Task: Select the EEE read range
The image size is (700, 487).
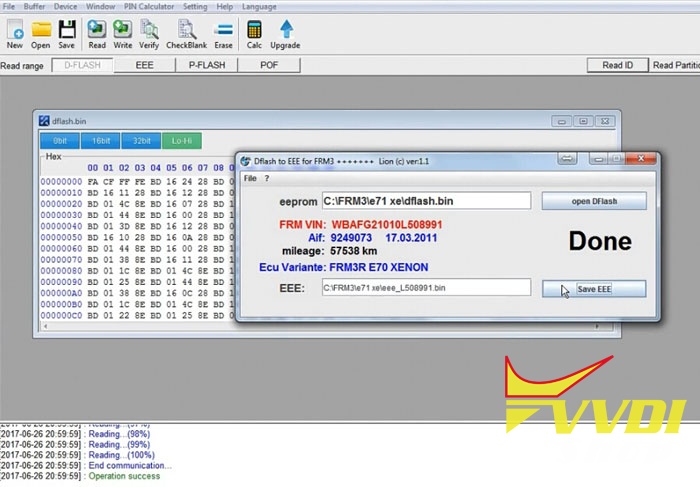Action: click(145, 65)
